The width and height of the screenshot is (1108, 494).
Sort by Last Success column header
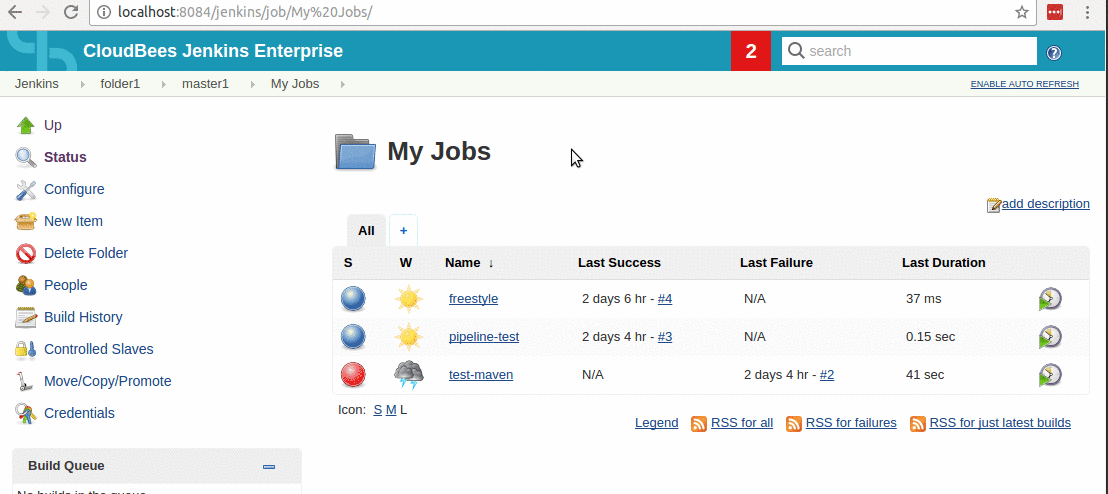pyautogui.click(x=619, y=263)
